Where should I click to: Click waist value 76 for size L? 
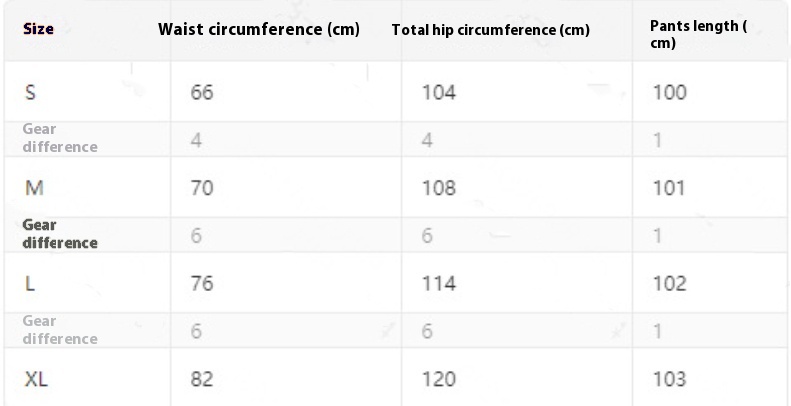tap(202, 284)
